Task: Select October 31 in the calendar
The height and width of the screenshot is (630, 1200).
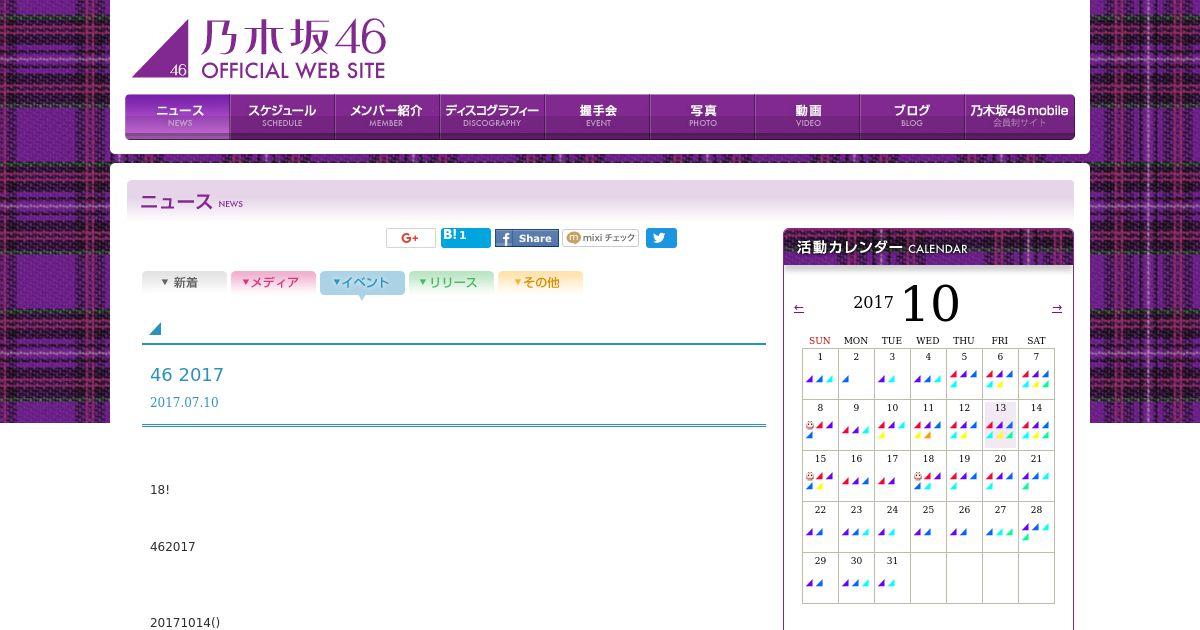Action: point(892,577)
